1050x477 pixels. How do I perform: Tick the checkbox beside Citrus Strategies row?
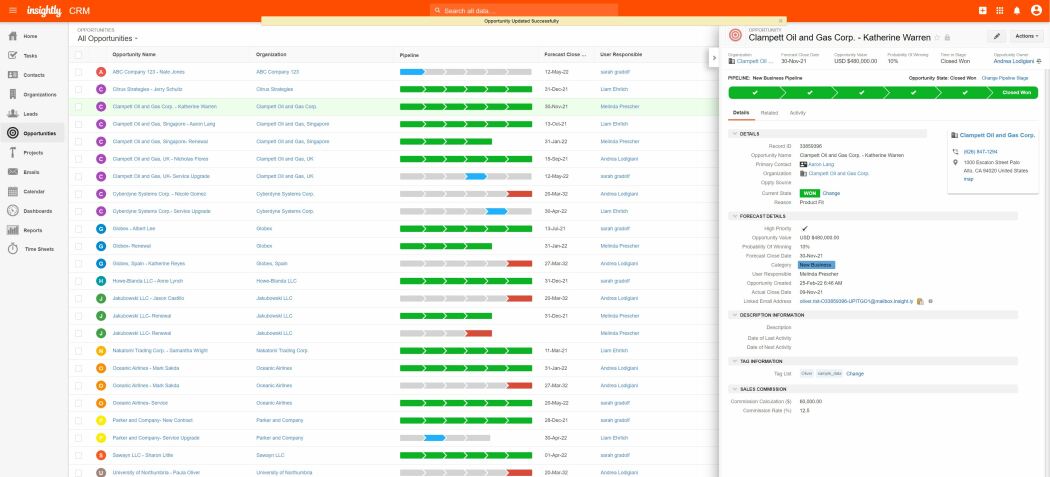pyautogui.click(x=79, y=89)
